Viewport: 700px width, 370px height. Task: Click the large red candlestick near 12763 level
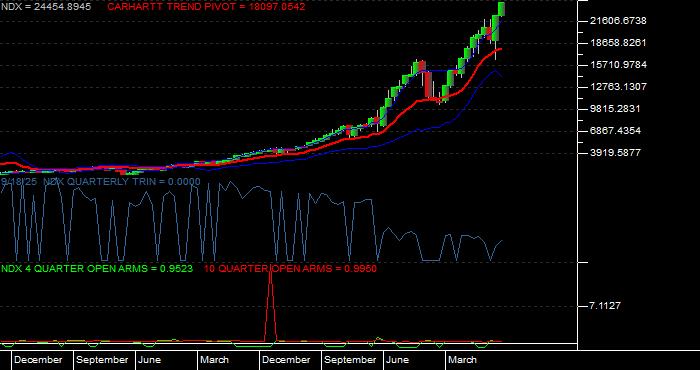(x=429, y=84)
